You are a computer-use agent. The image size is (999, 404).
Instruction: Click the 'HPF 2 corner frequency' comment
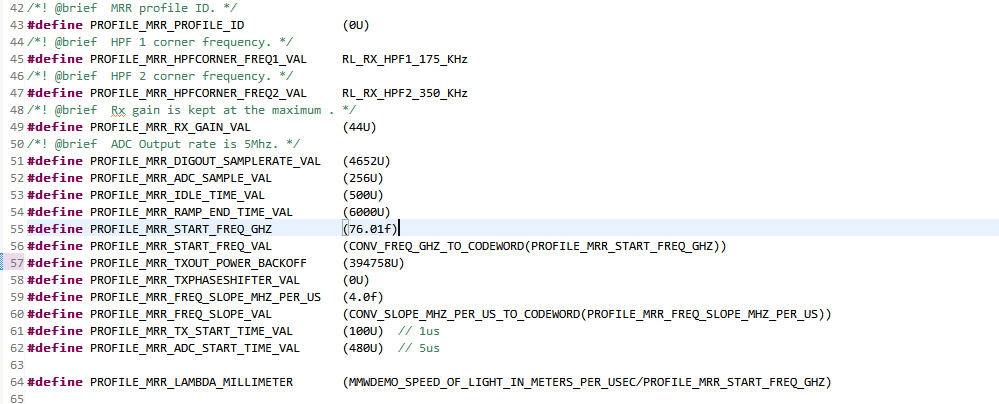(x=160, y=76)
